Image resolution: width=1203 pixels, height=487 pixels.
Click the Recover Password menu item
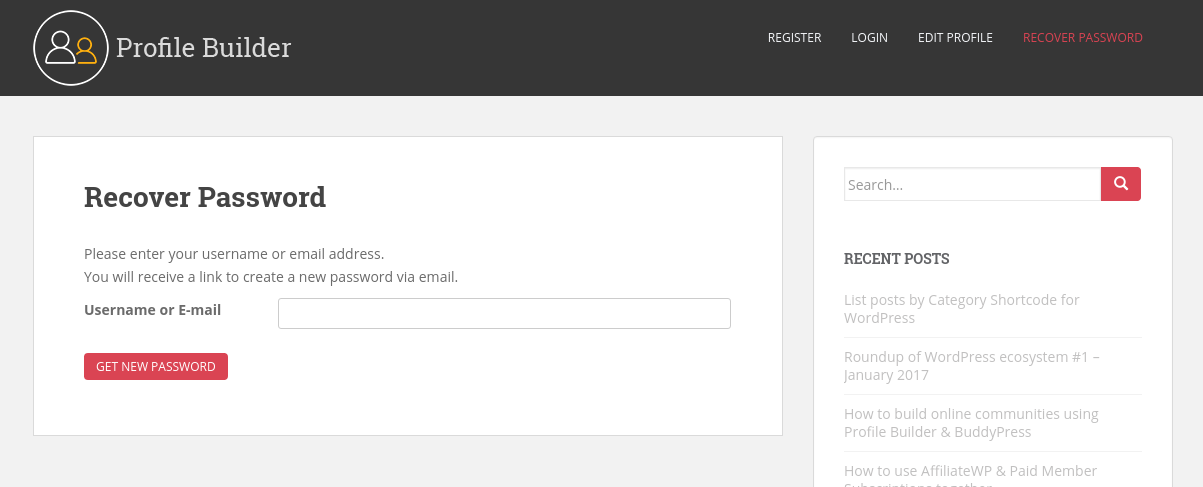[1082, 38]
